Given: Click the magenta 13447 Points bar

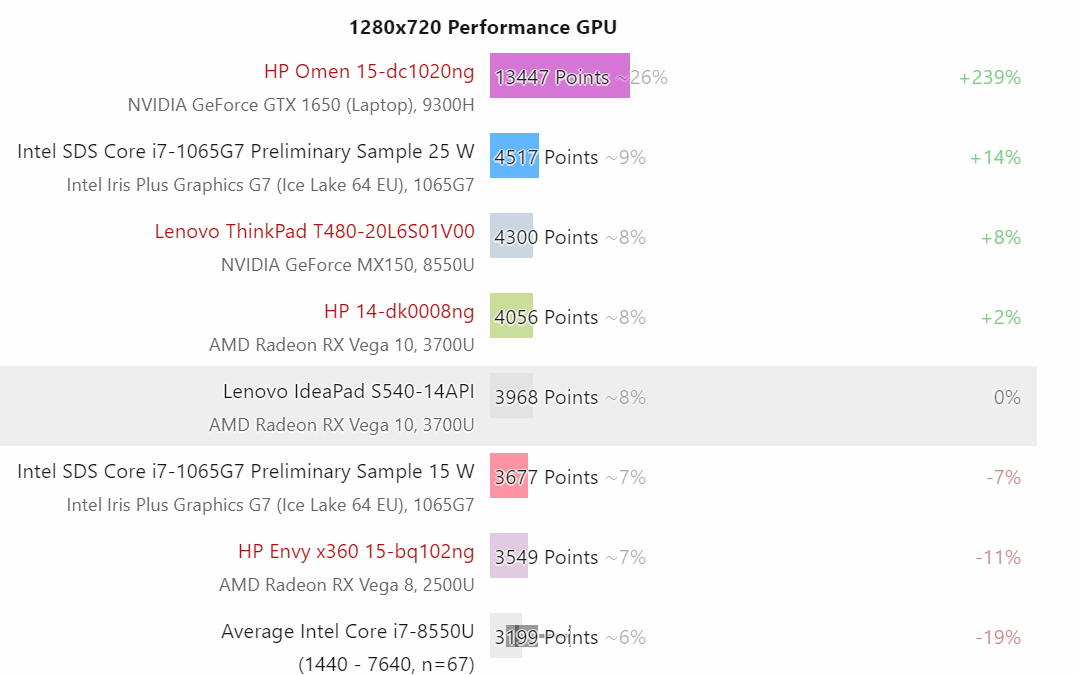Looking at the screenshot, I should (560, 76).
